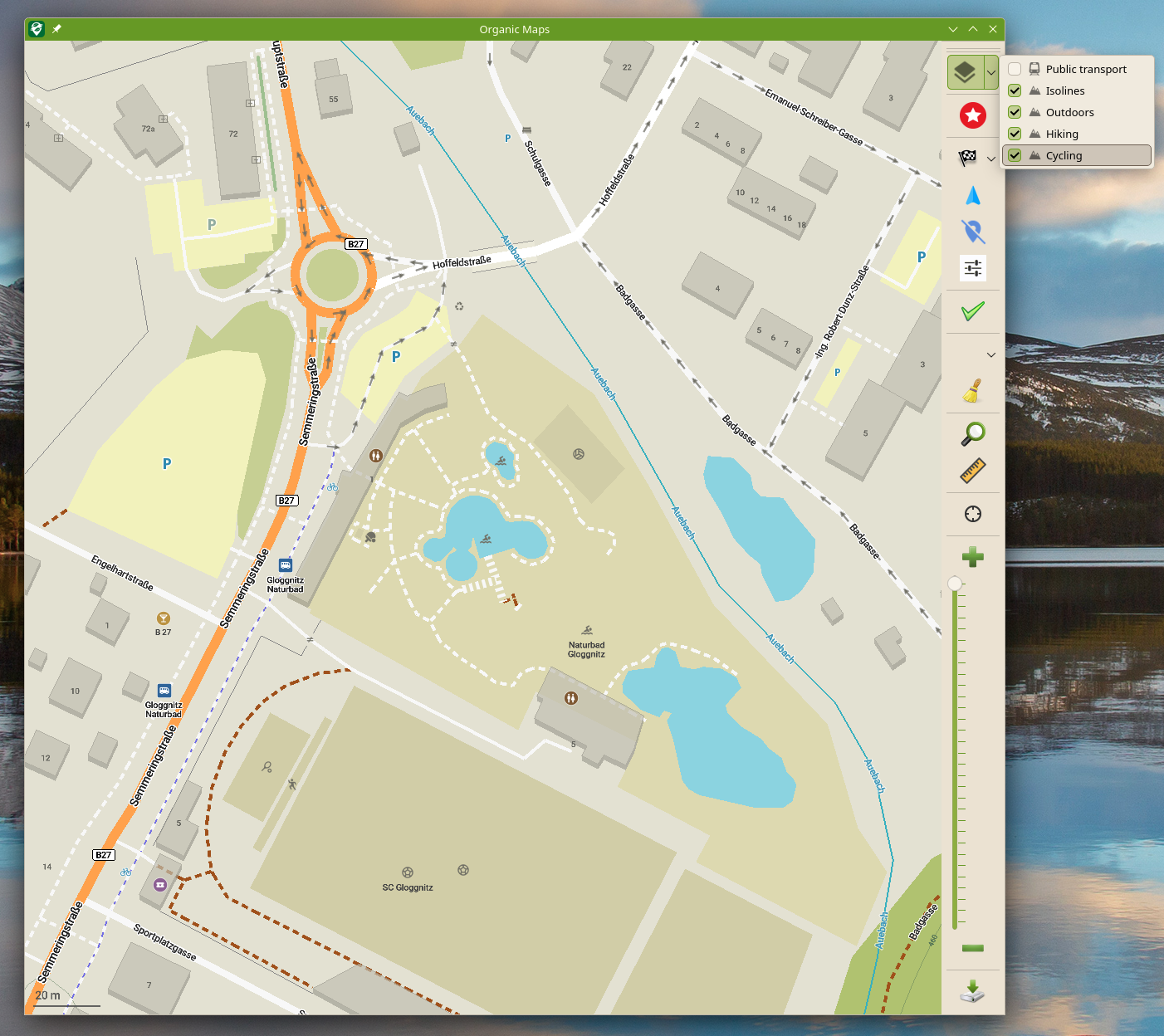1164x1036 pixels.
Task: Open search with the magnifying glass icon
Action: [973, 432]
